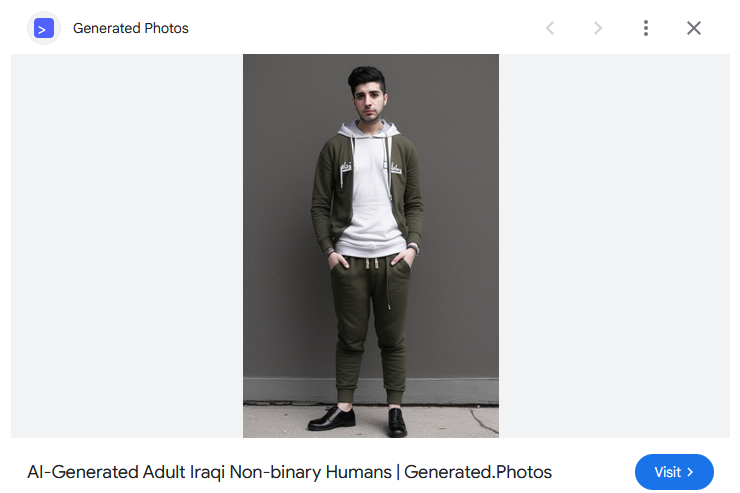Open the Generated Photos source name

click(x=131, y=28)
